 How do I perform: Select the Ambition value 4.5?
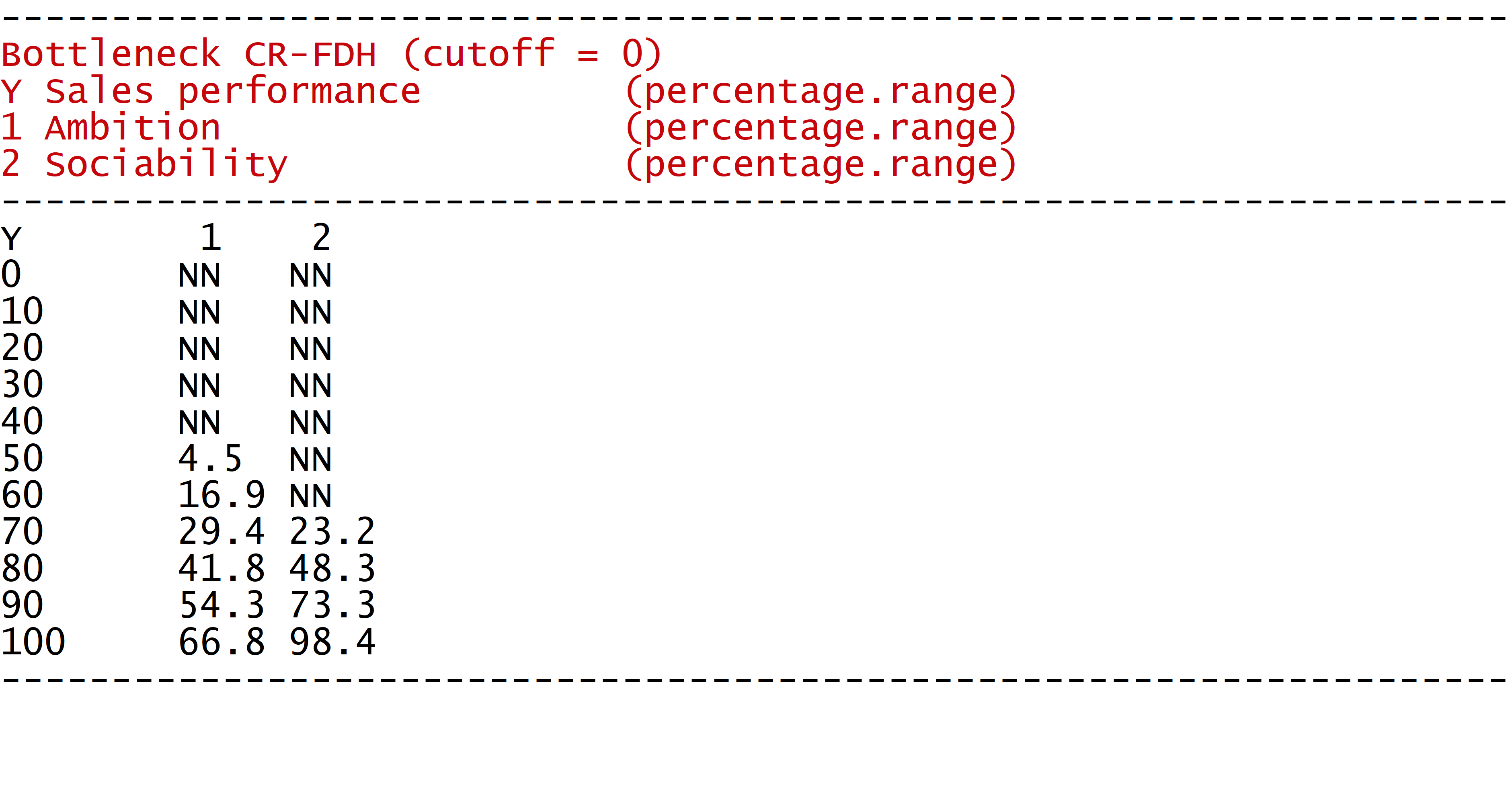[x=210, y=458]
